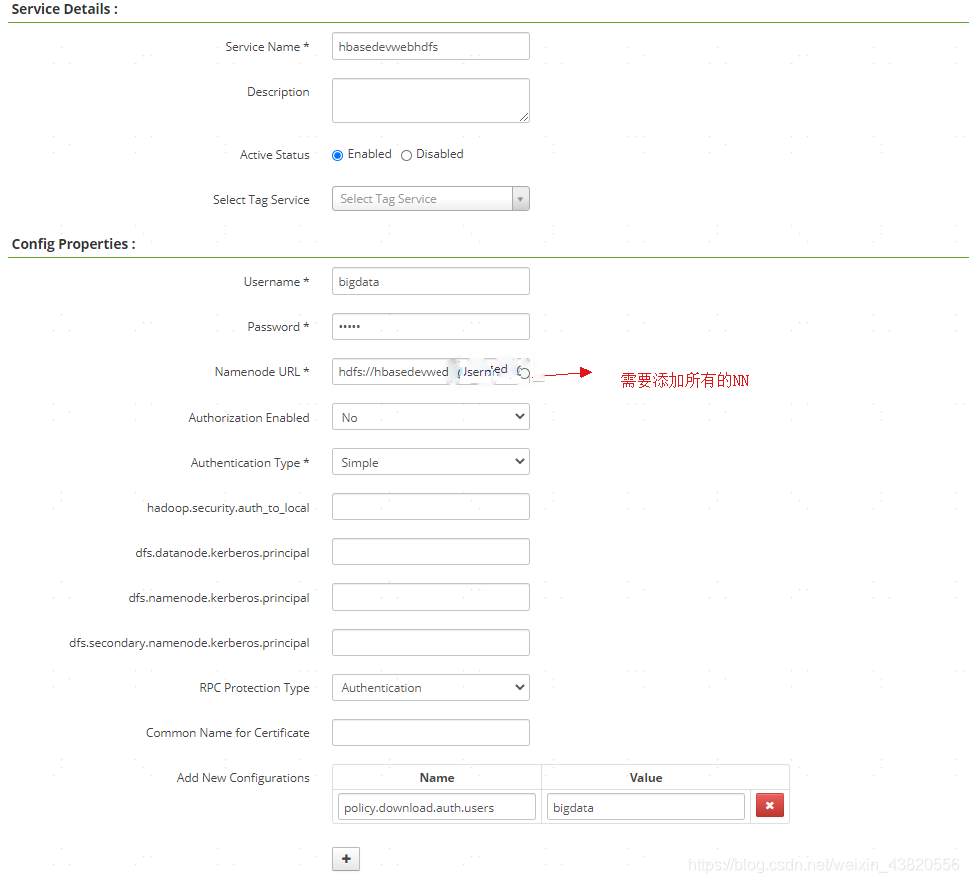969x883 pixels.
Task: Click the Service Name input field
Action: 430,46
